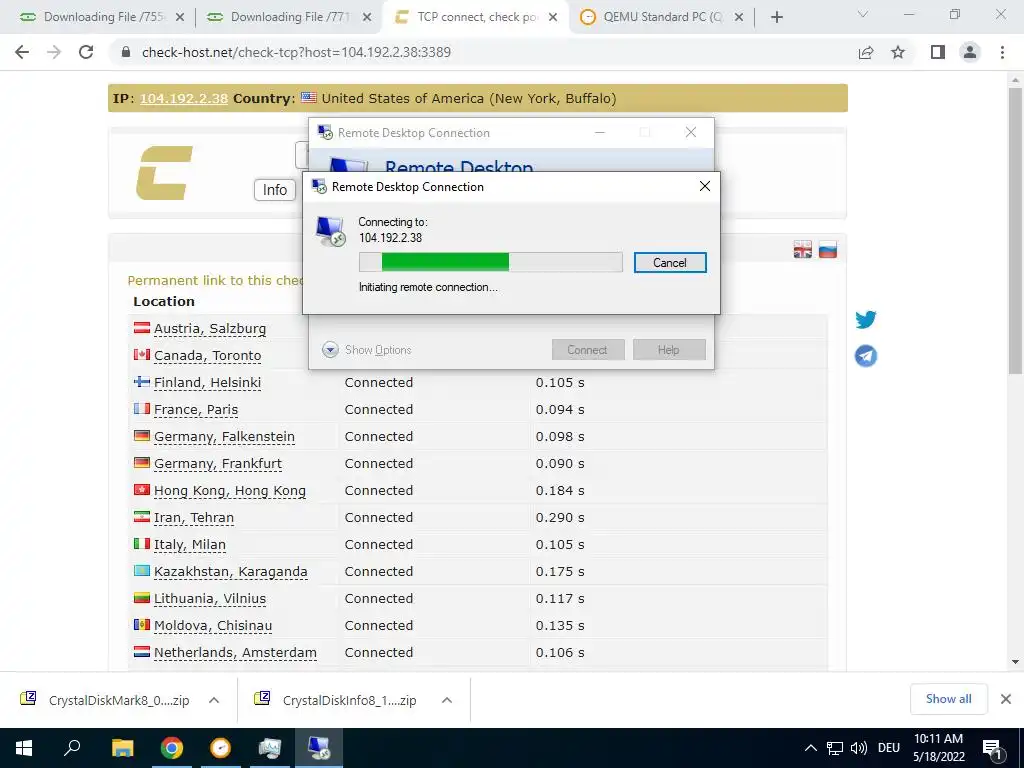Close the first Downloading File tab
The image size is (1024, 768).
coord(180,18)
